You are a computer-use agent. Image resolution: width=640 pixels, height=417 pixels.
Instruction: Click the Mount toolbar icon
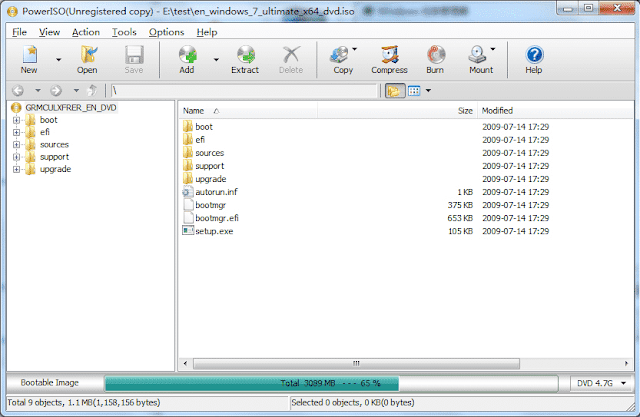coord(478,55)
